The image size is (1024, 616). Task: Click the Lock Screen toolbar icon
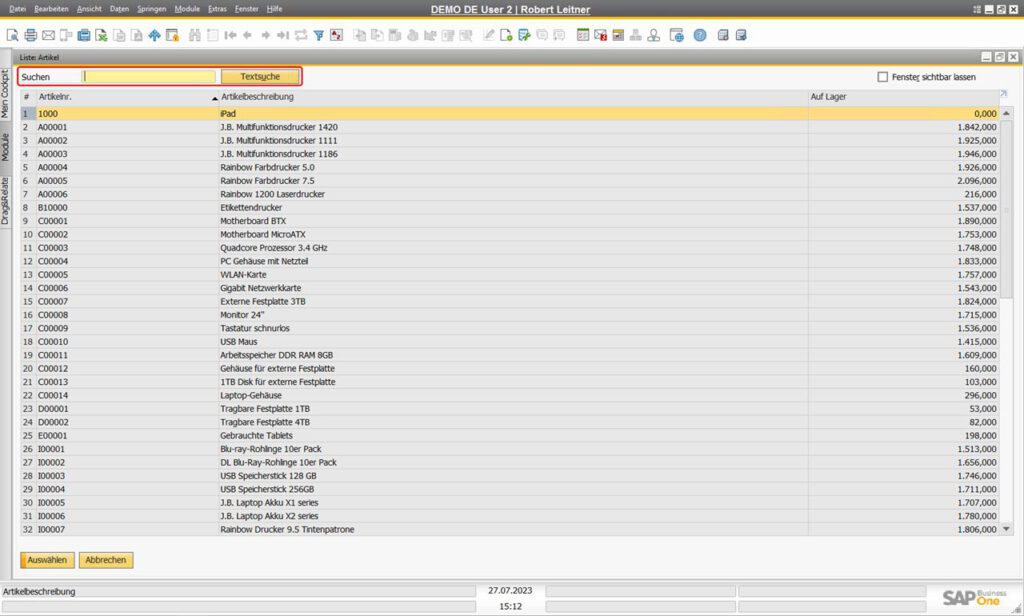click(x=172, y=35)
